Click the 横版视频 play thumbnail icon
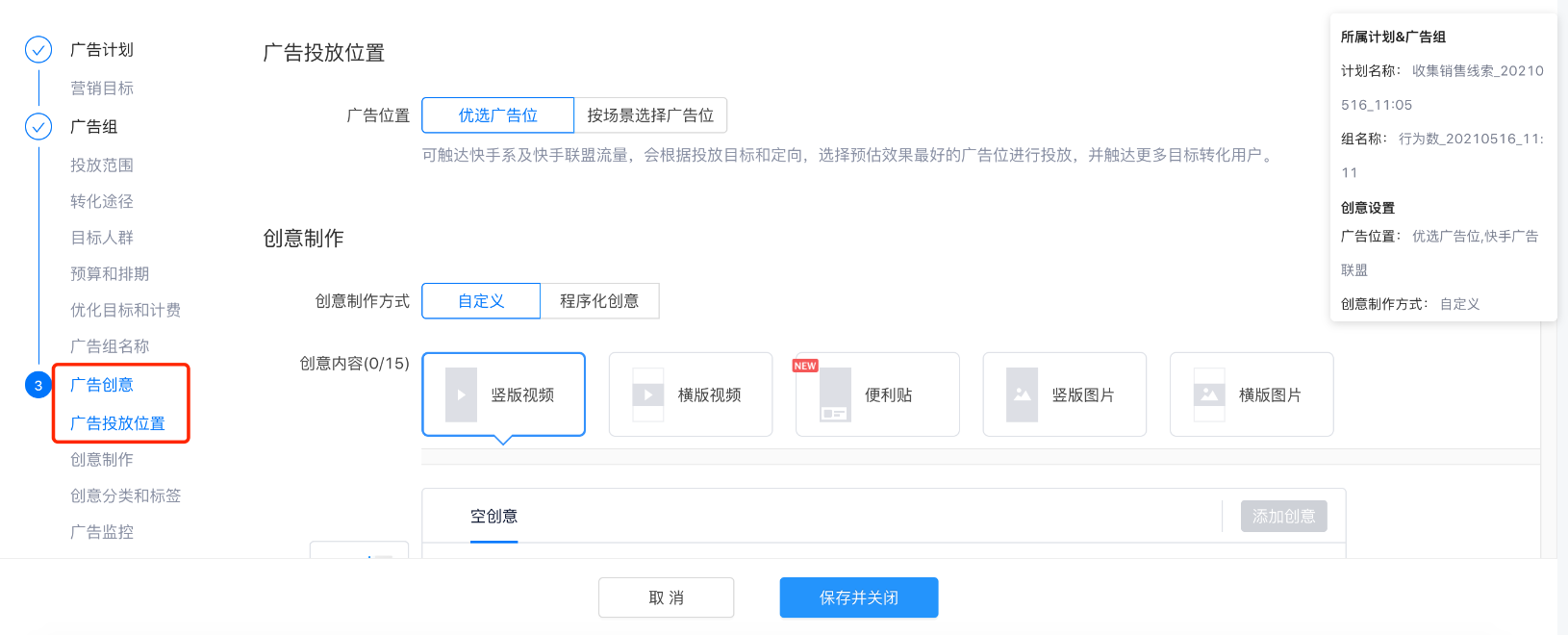Viewport: 1568px width, 635px height. 647,394
